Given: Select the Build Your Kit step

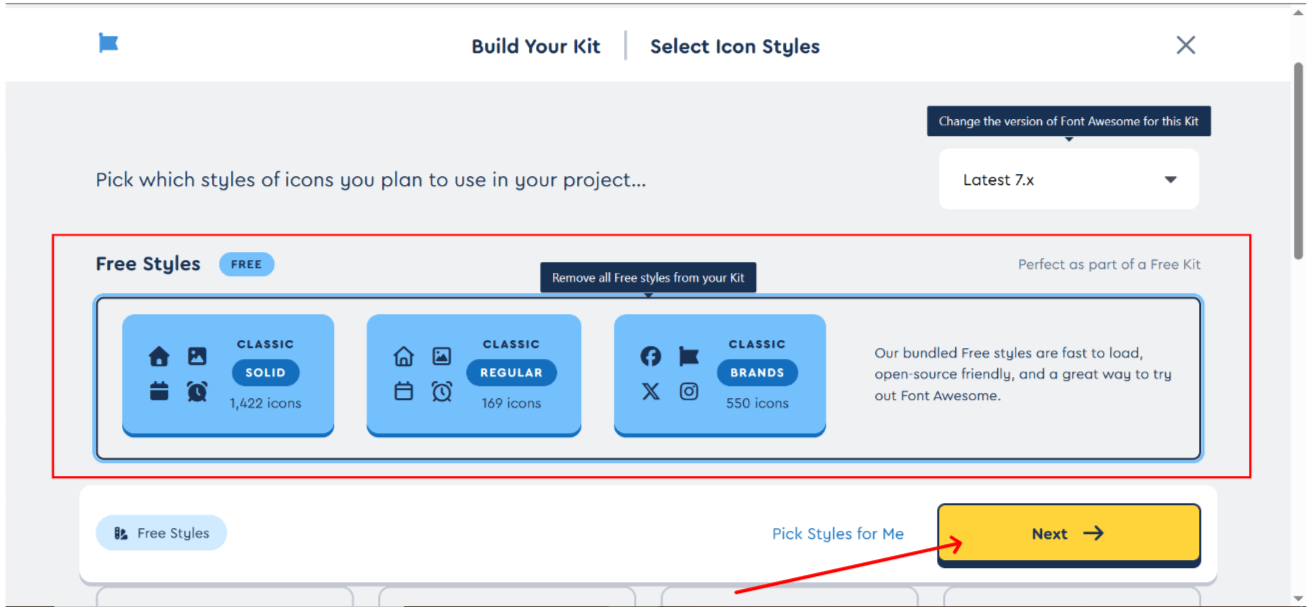Looking at the screenshot, I should 536,46.
